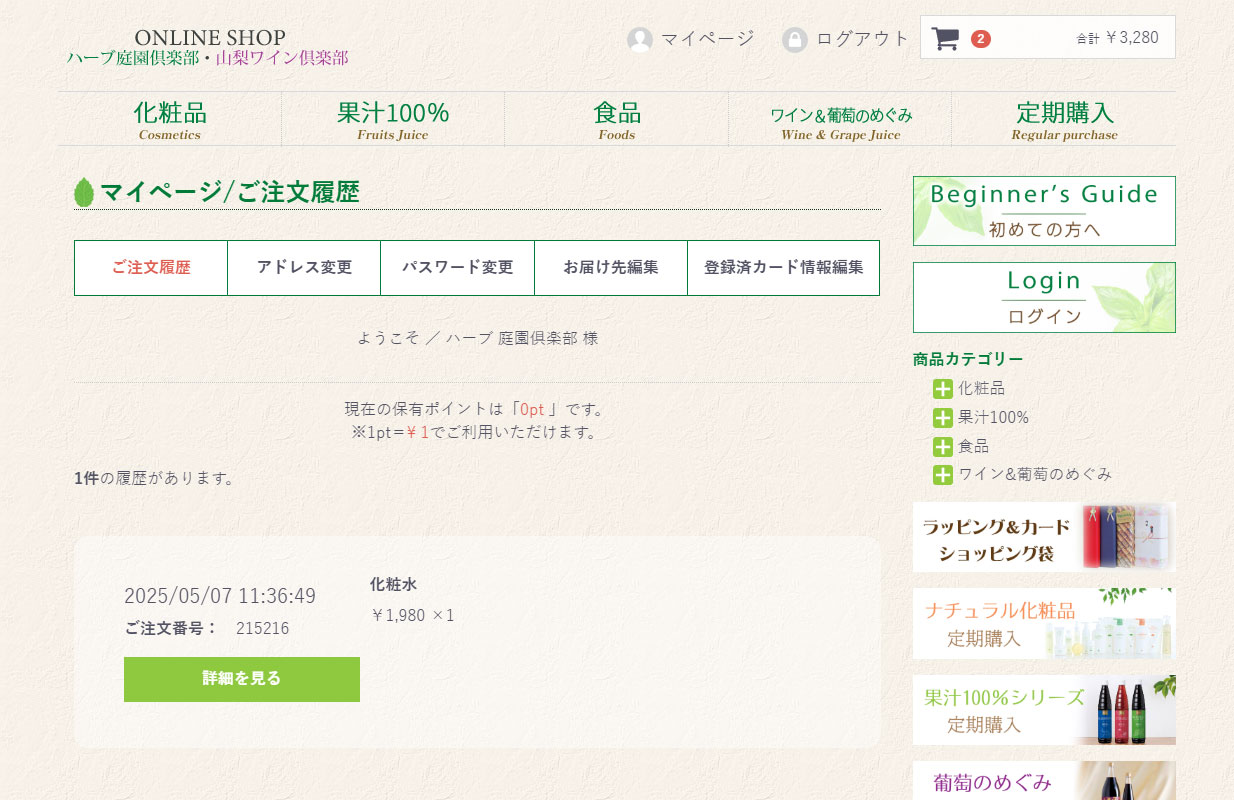Expand the 化粧品 category plus icon
Screen dimensions: 1234x800
click(x=942, y=389)
